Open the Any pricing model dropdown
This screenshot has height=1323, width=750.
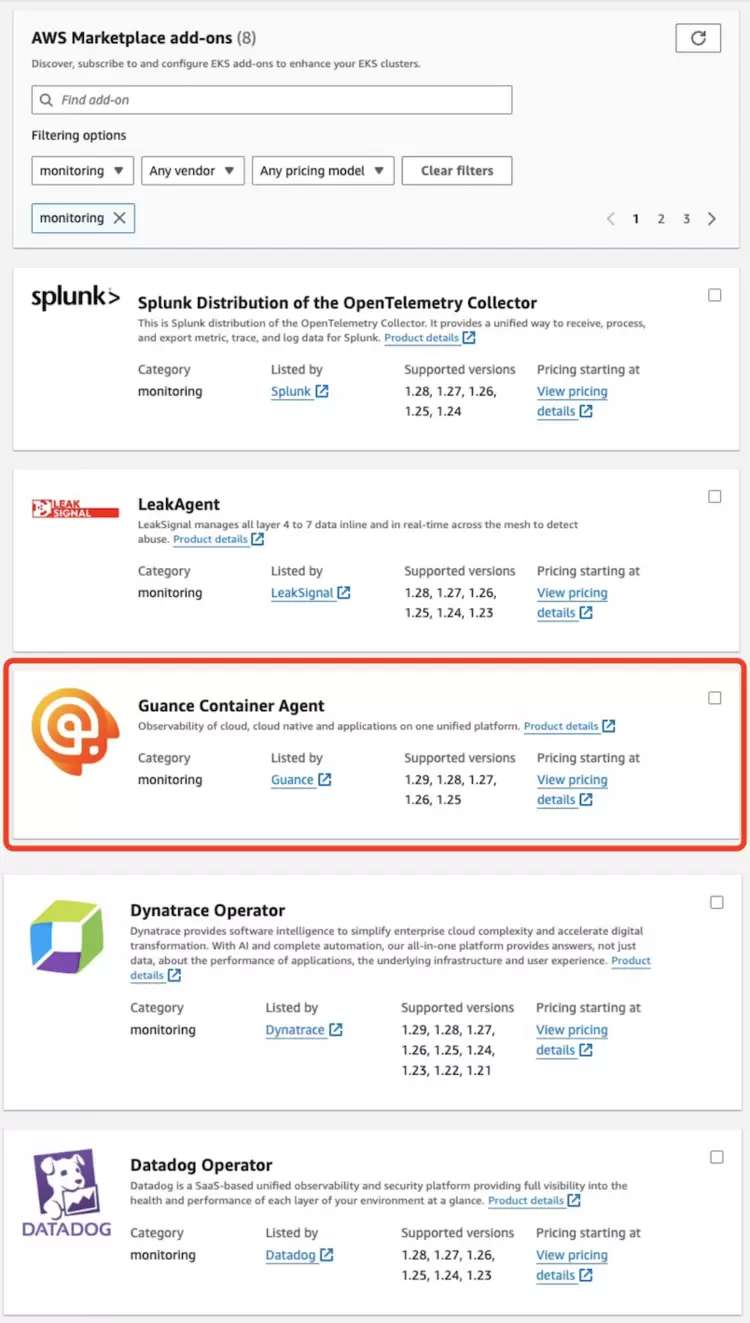tap(323, 171)
